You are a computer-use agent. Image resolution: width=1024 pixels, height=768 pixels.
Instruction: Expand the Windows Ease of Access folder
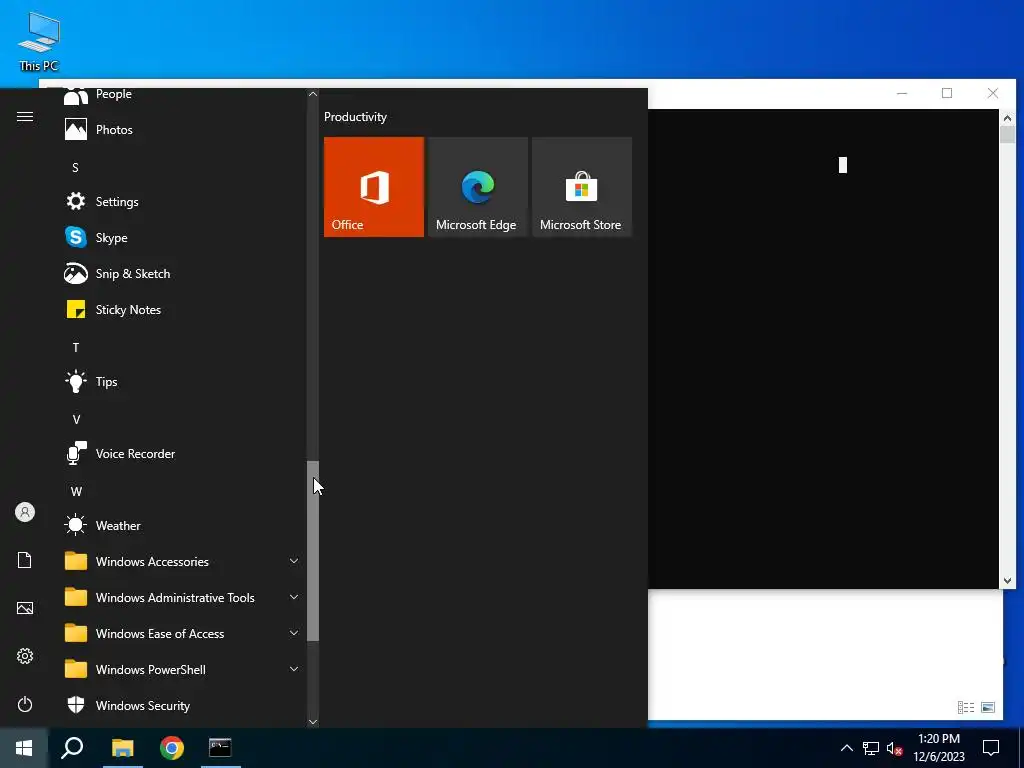point(180,633)
